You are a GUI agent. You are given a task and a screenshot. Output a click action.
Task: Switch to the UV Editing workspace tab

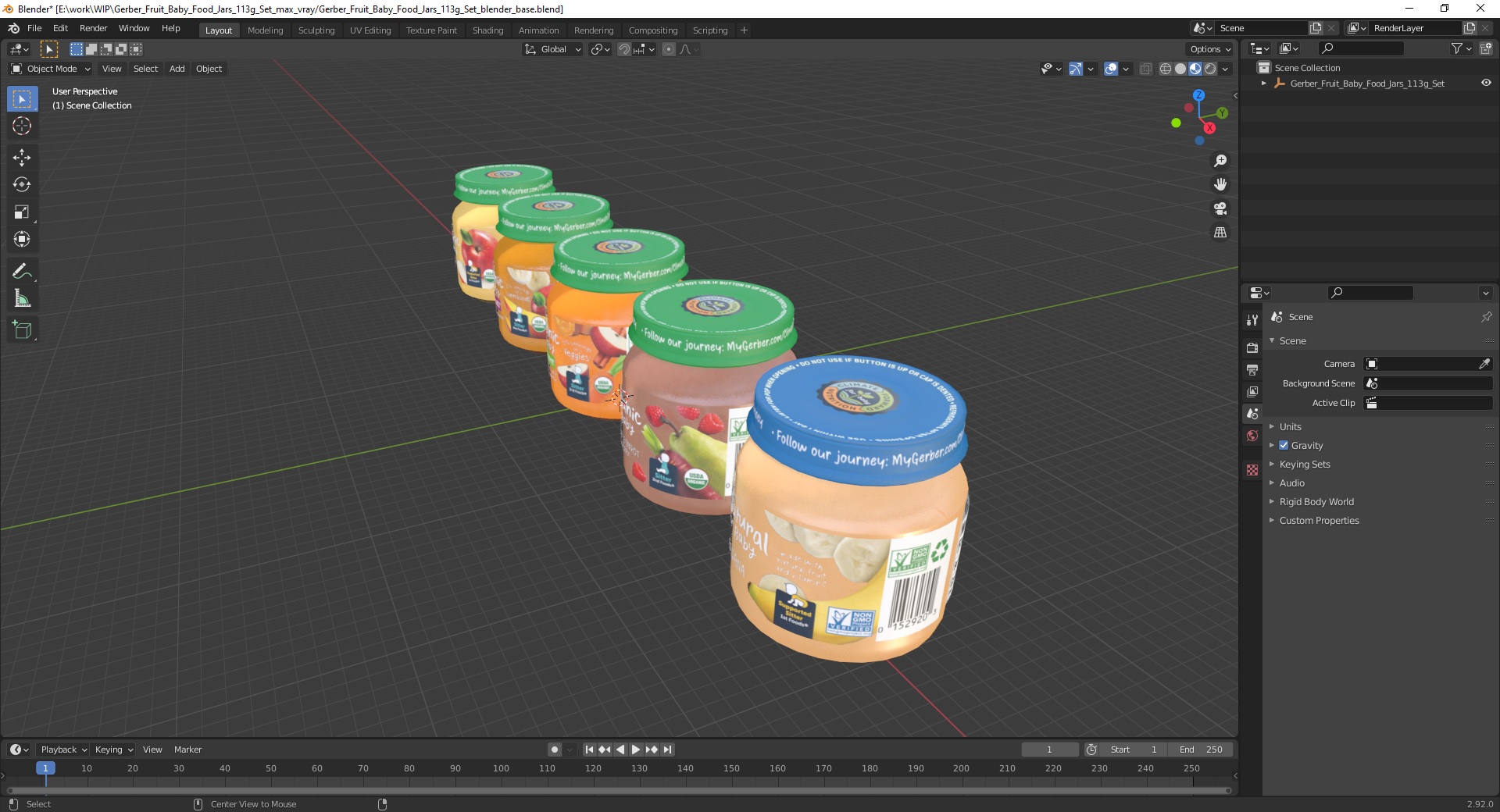point(370,30)
